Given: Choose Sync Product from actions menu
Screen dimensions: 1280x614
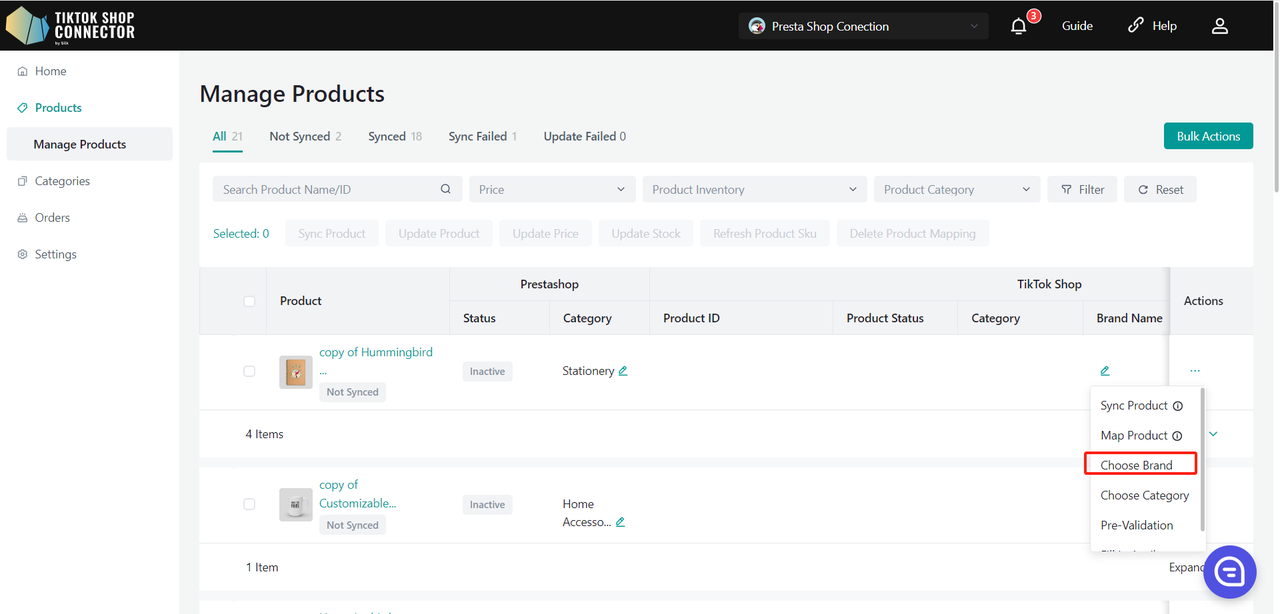Looking at the screenshot, I should 1134,406.
